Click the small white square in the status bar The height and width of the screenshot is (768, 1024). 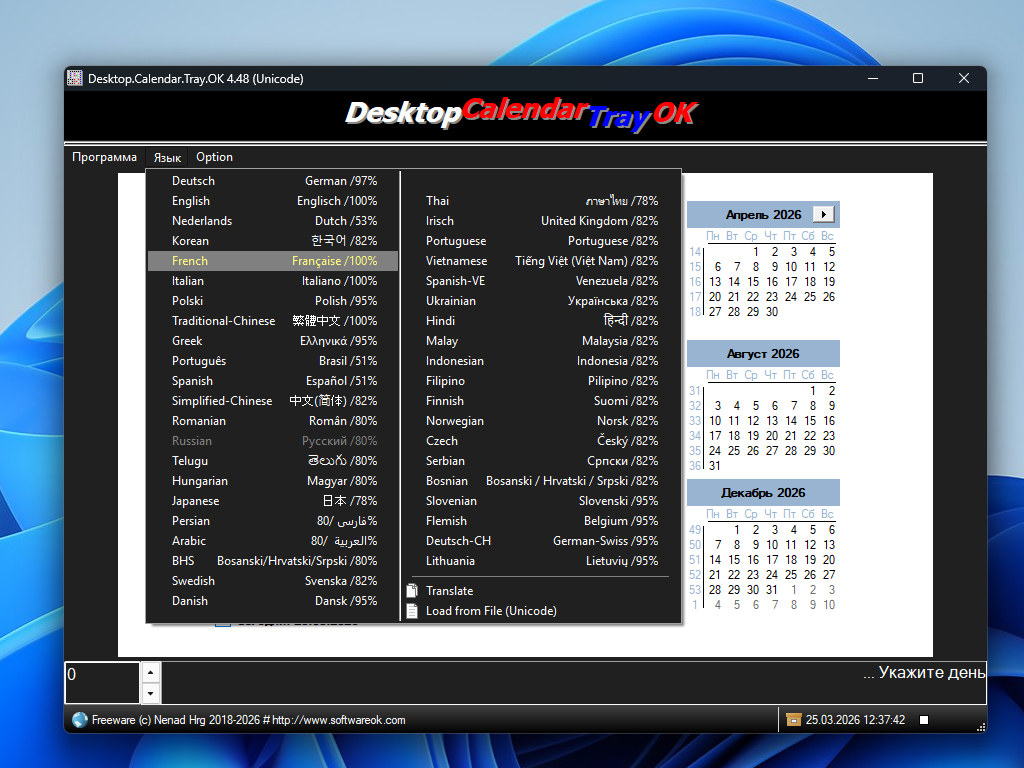[x=924, y=720]
